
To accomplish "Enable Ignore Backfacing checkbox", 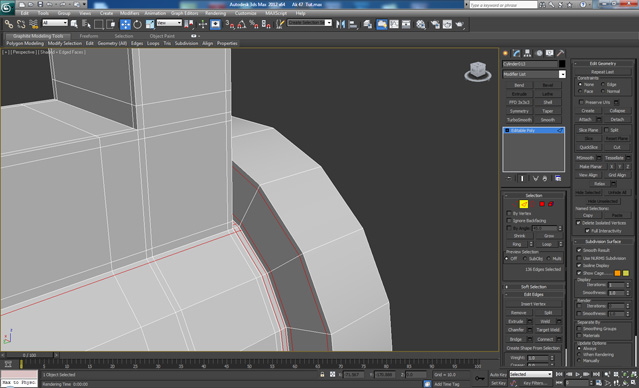I will [x=509, y=220].
